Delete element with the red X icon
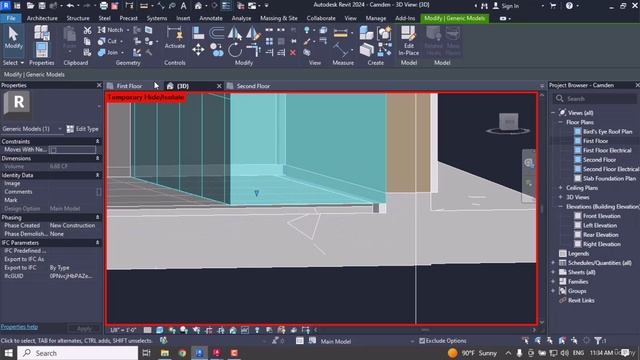This screenshot has width=640, height=360. click(293, 52)
